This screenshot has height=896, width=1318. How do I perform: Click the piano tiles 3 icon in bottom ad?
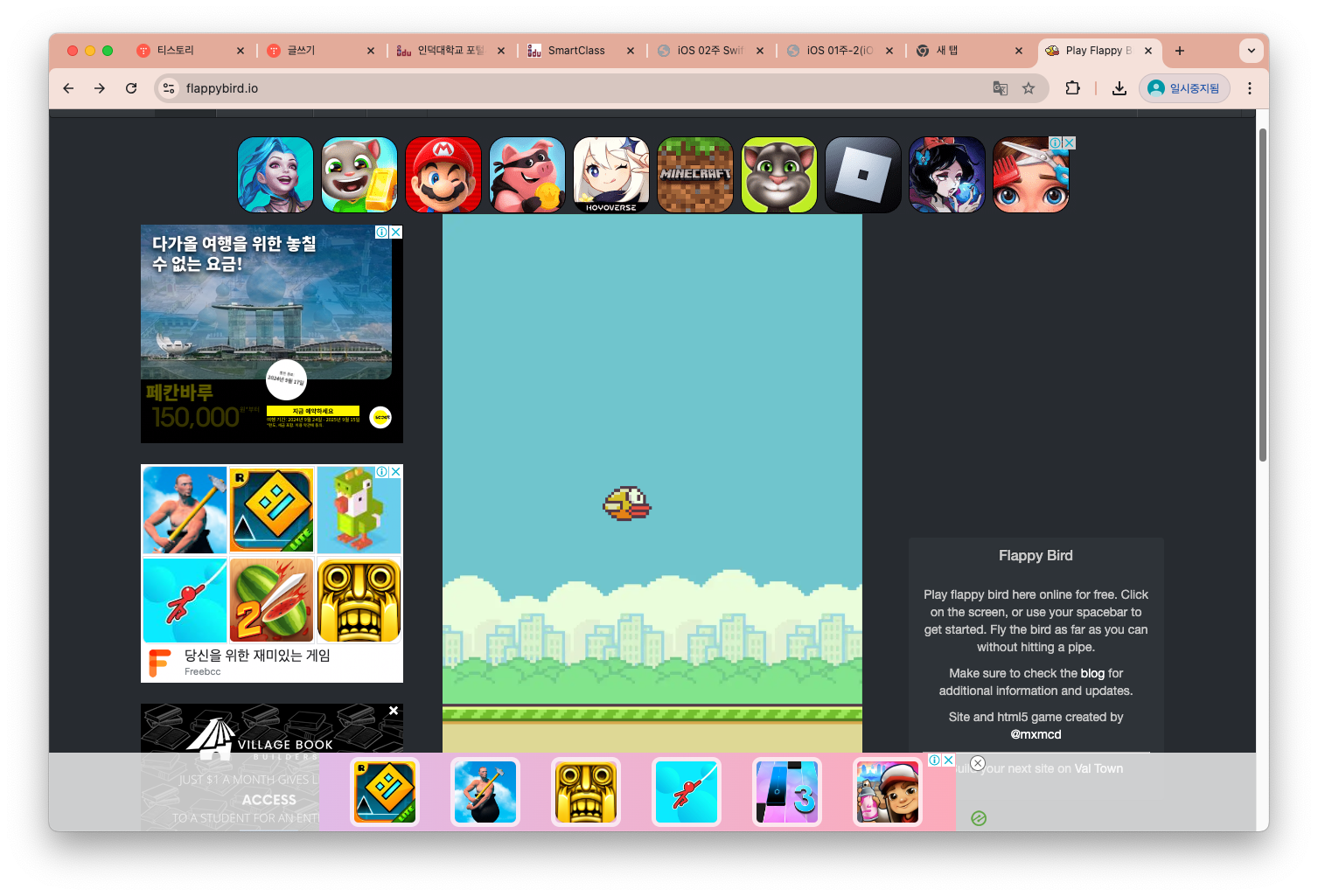point(787,792)
